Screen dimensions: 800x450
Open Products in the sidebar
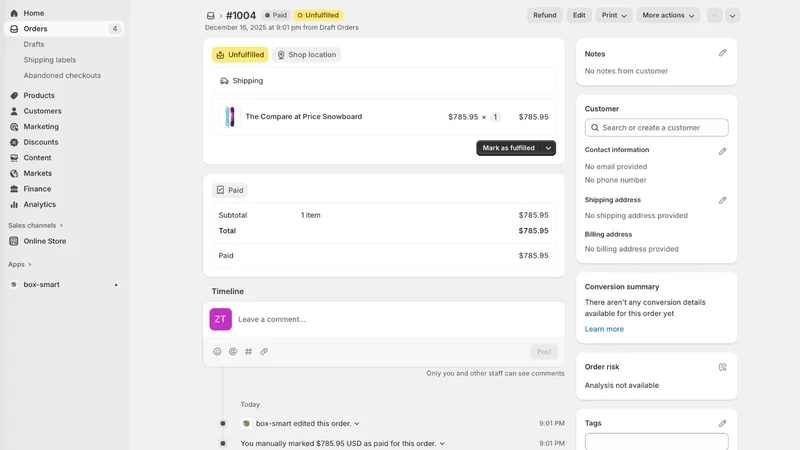pos(39,95)
